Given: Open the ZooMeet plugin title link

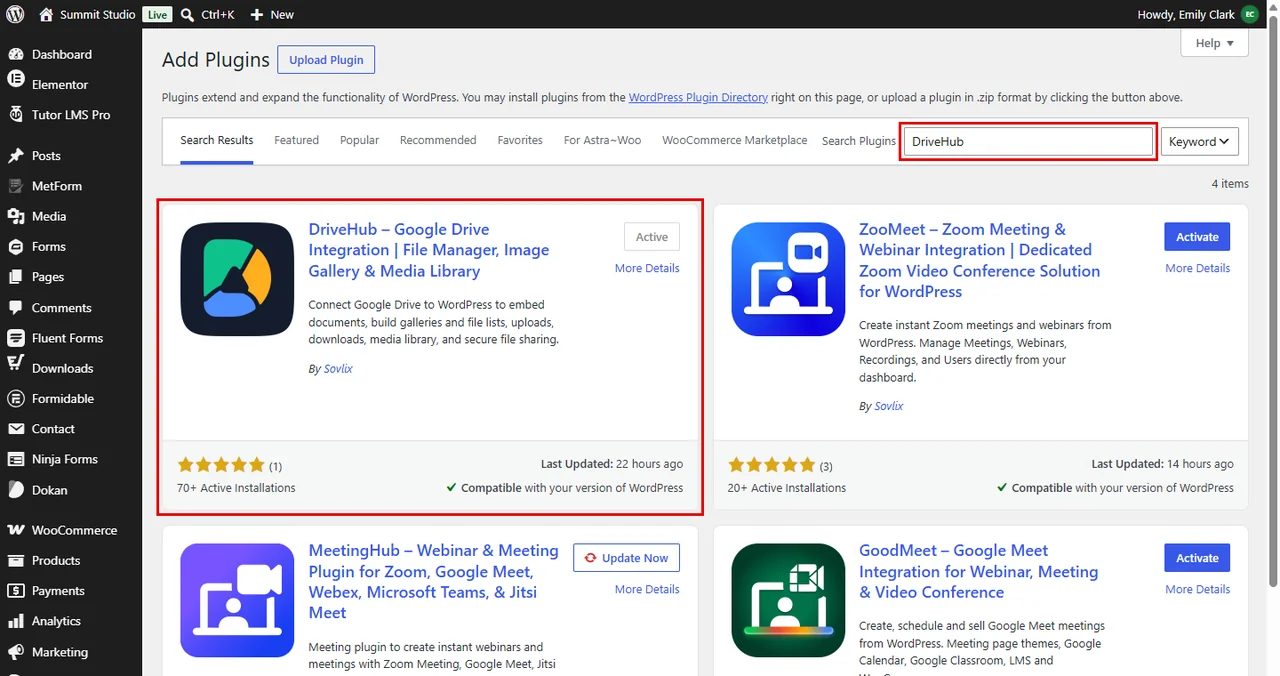Looking at the screenshot, I should [979, 260].
